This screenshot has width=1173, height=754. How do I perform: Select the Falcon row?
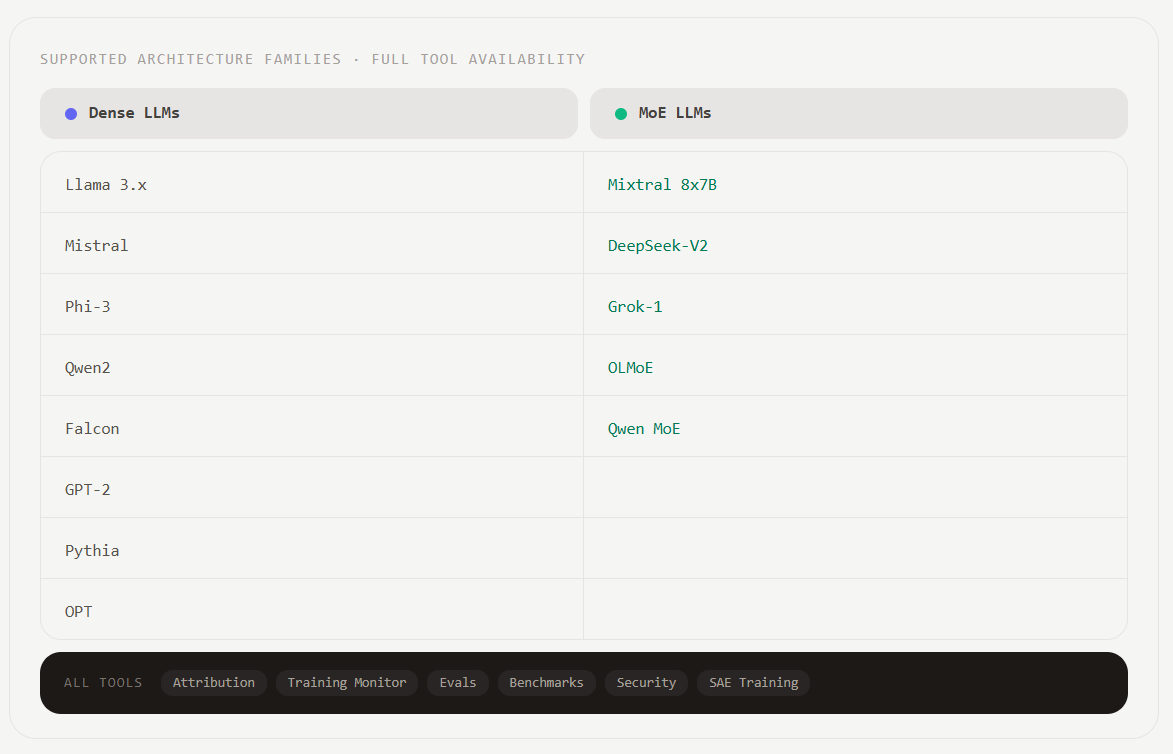click(312, 426)
